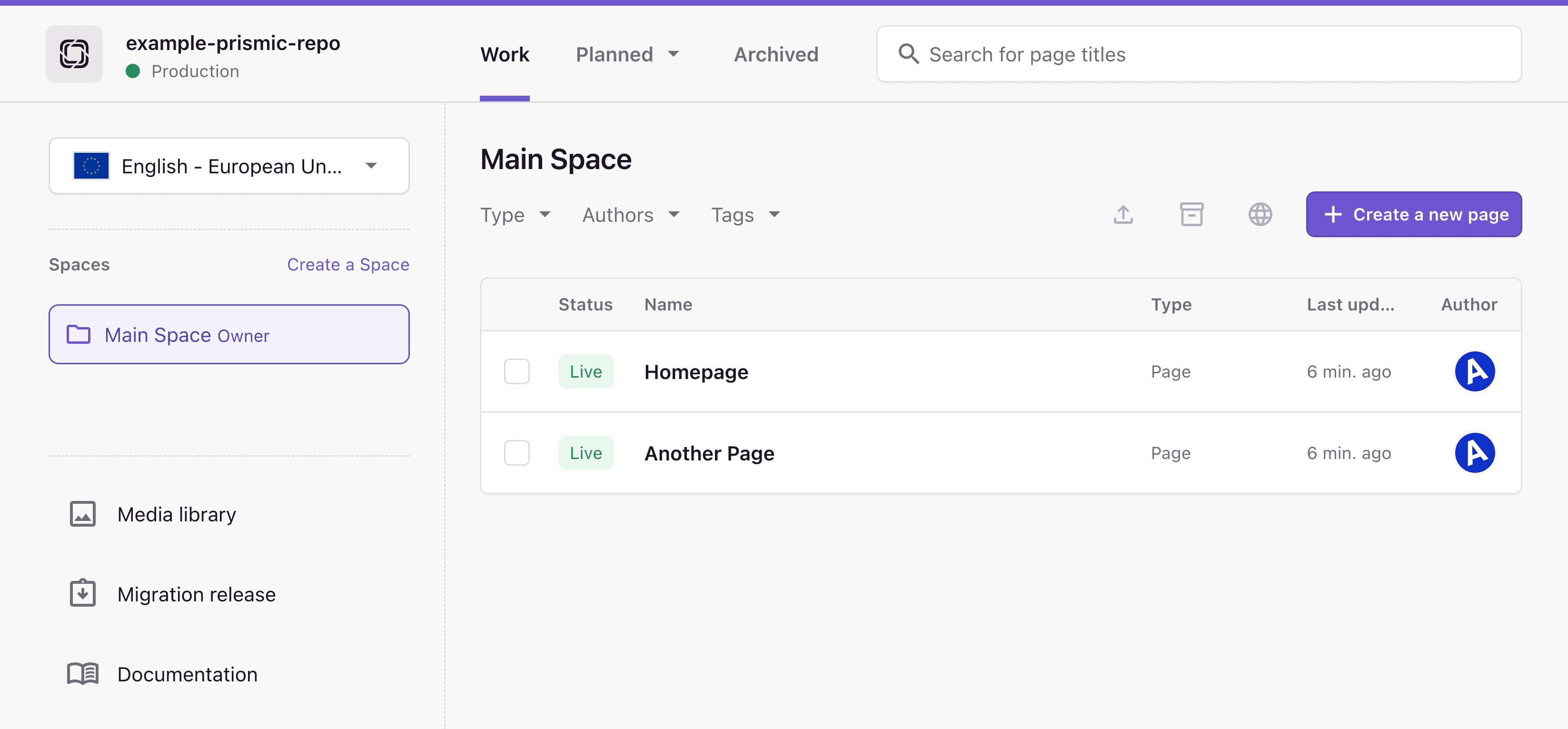Click the Migration release icon

tap(83, 593)
